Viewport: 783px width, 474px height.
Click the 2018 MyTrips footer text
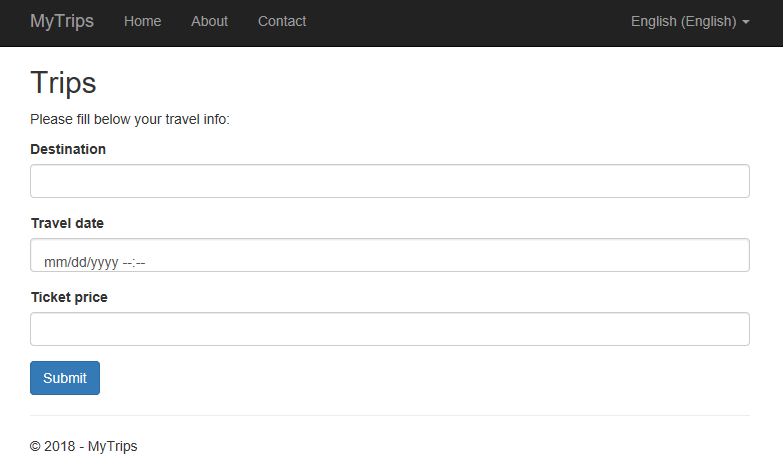(x=84, y=446)
